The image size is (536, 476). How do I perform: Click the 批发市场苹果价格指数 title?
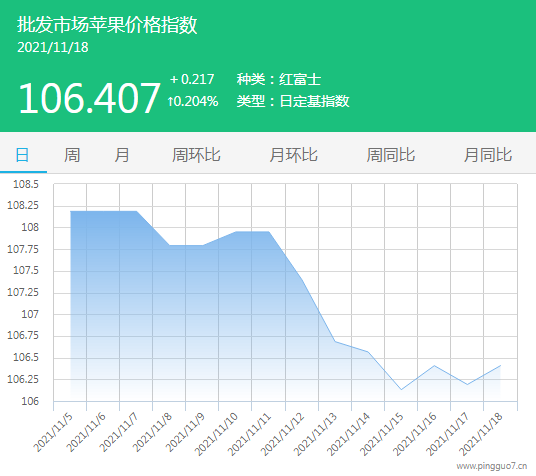point(107,25)
